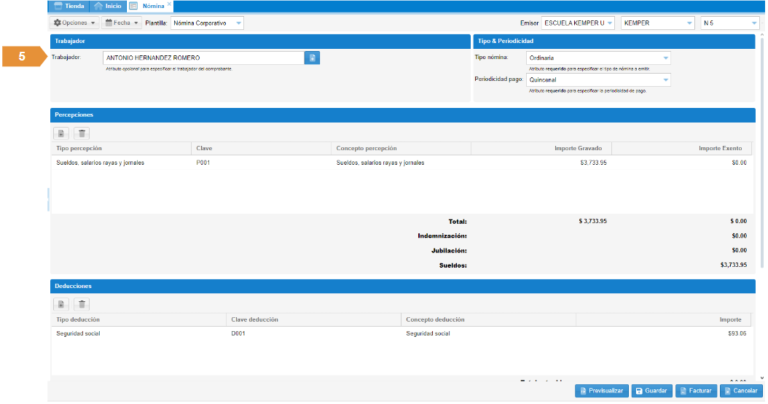
Task: Add a new row in Percepciones
Action: click(61, 133)
